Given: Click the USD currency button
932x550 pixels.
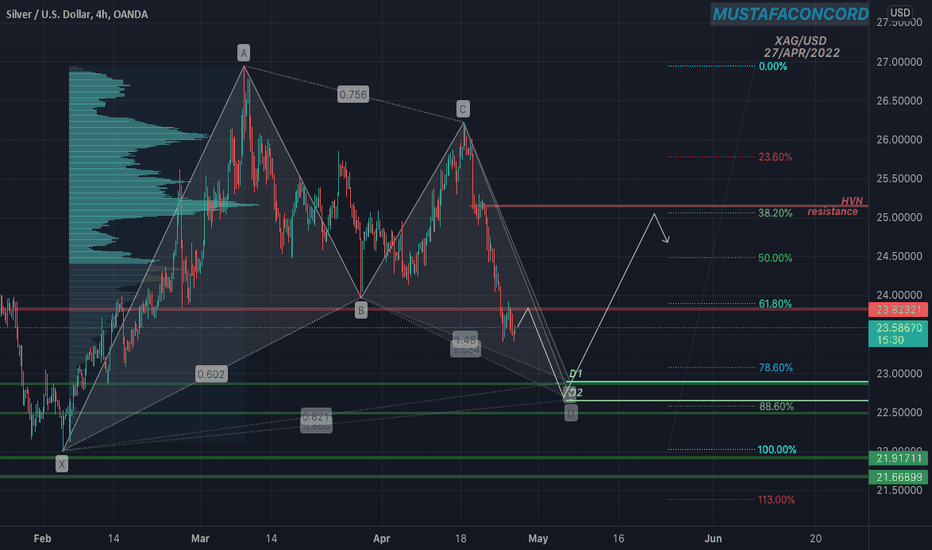Looking at the screenshot, I should pos(899,12).
